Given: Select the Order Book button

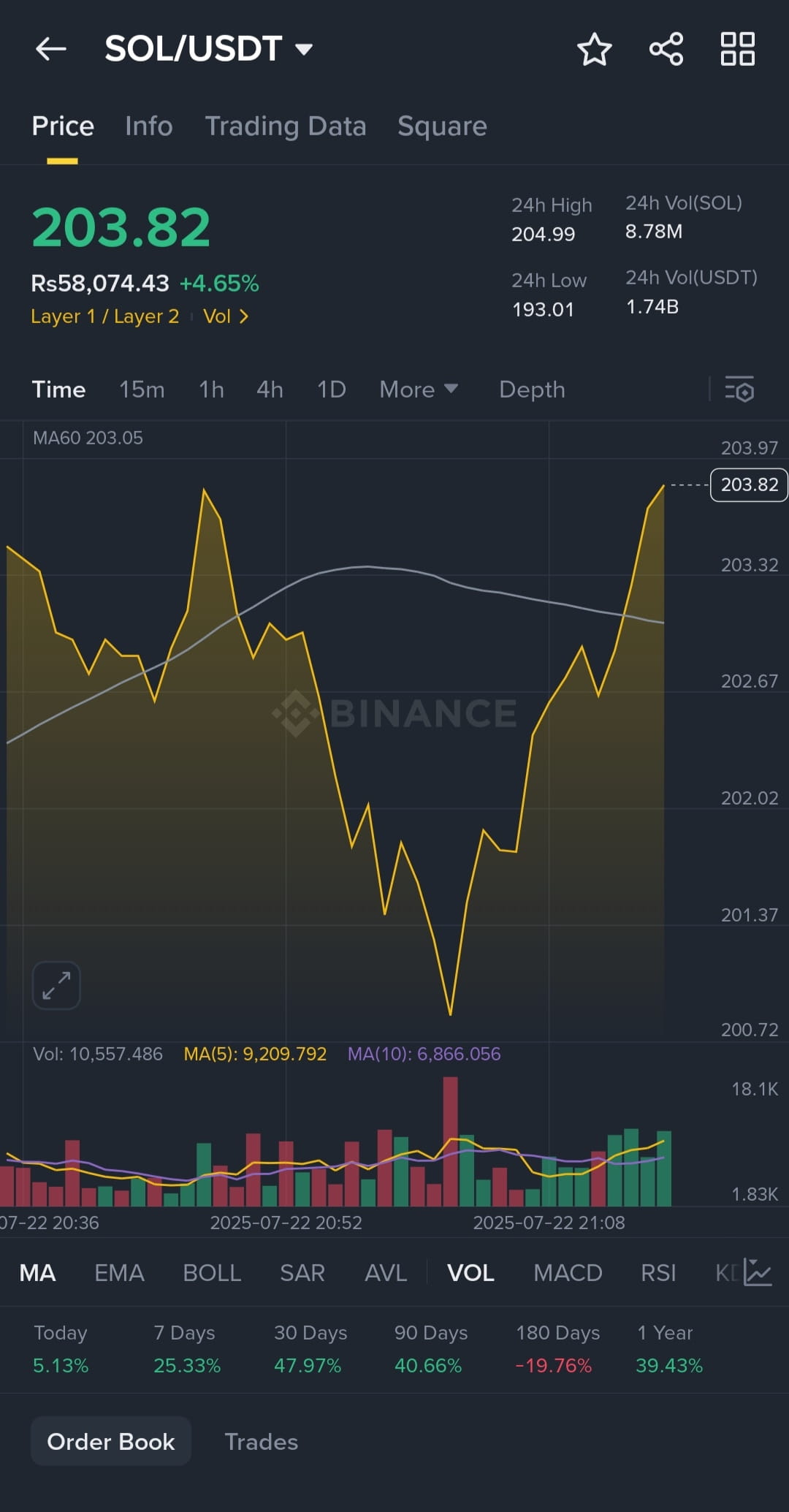Looking at the screenshot, I should (111, 1441).
